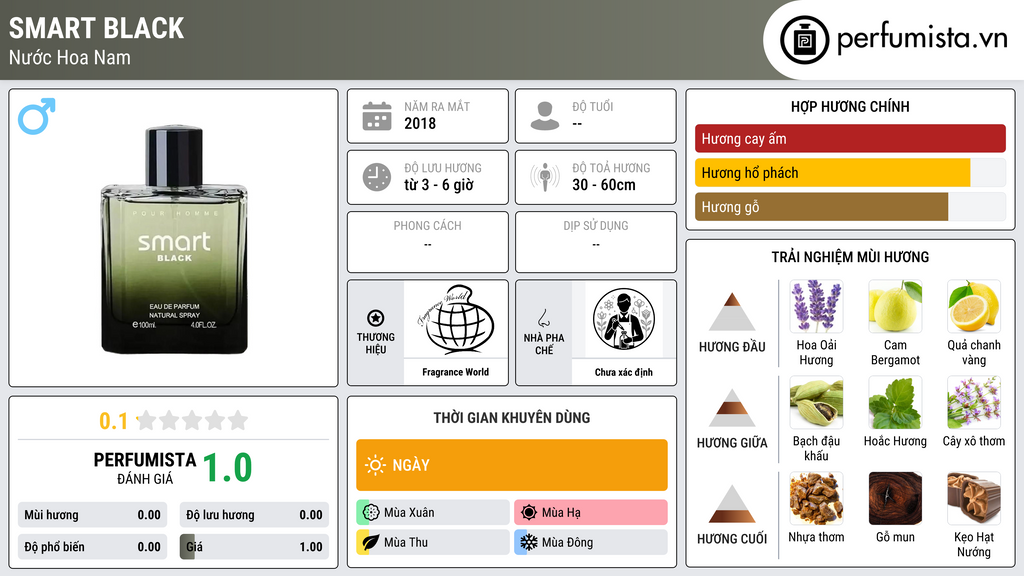Click the Trải nghiệm mùi hương heading
1024x576 pixels.
point(850,257)
